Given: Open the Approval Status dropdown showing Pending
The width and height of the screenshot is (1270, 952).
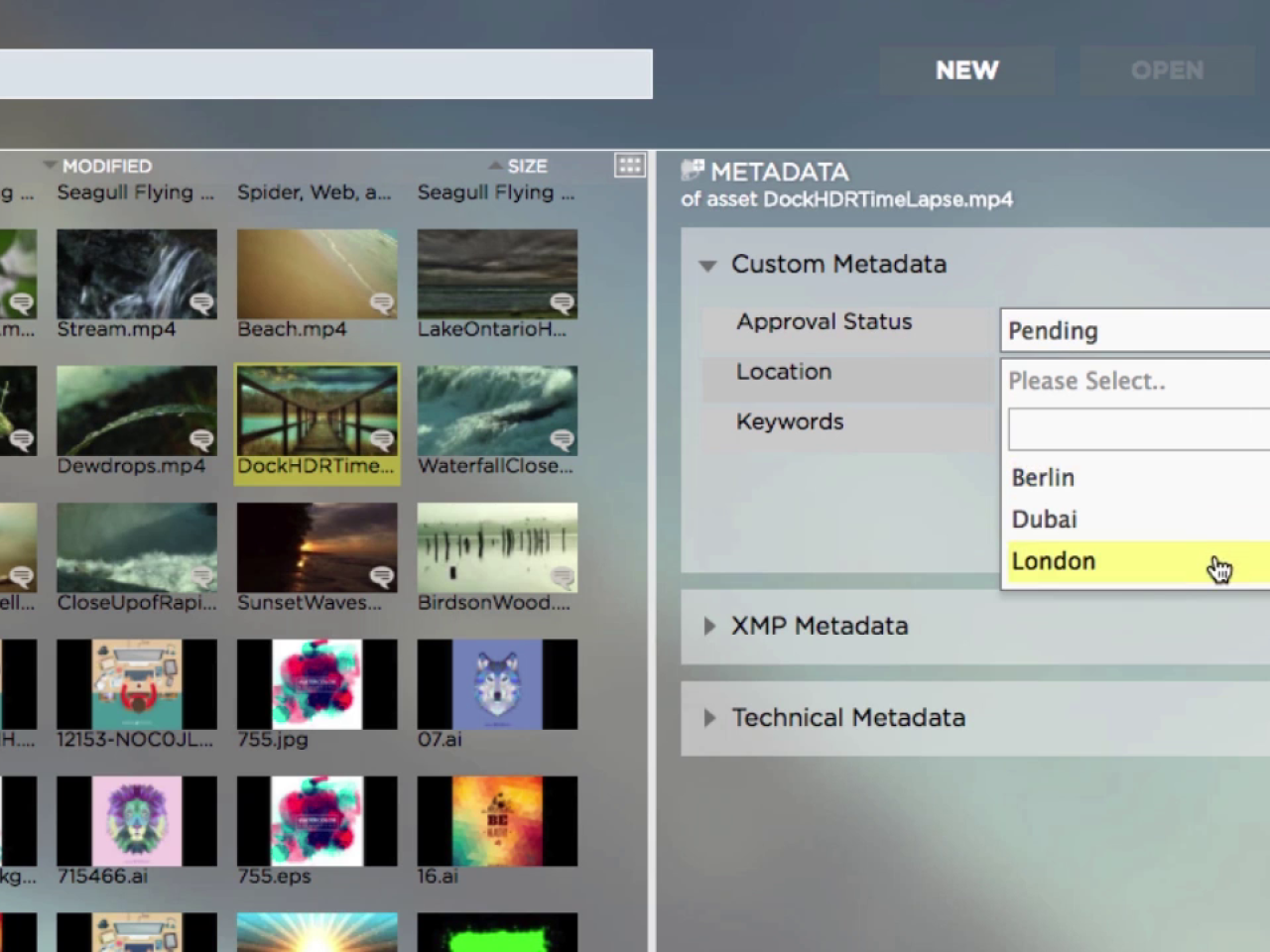Looking at the screenshot, I should coord(1135,330).
